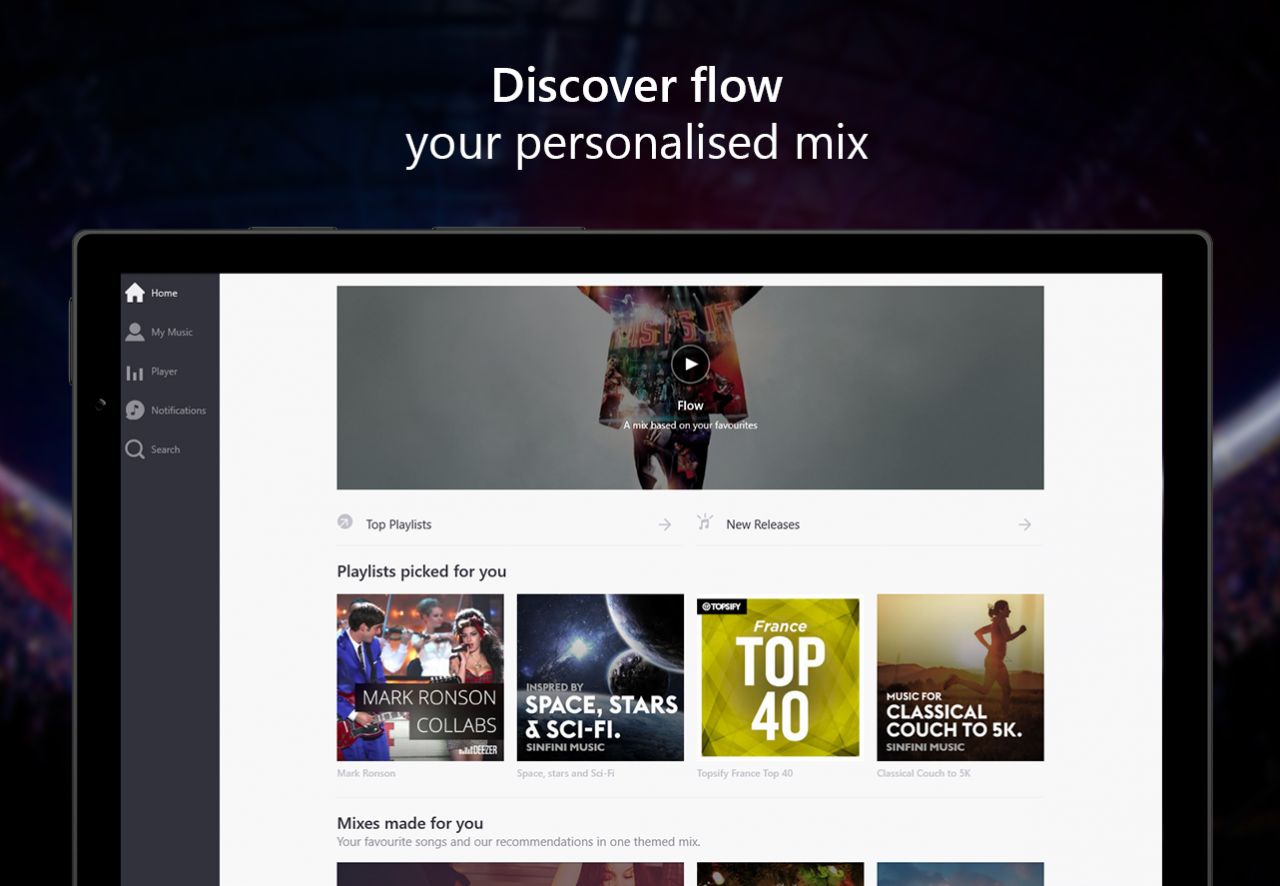The width and height of the screenshot is (1280, 886).
Task: Open the Mark Ronson Collabs playlist cover
Action: (x=420, y=677)
